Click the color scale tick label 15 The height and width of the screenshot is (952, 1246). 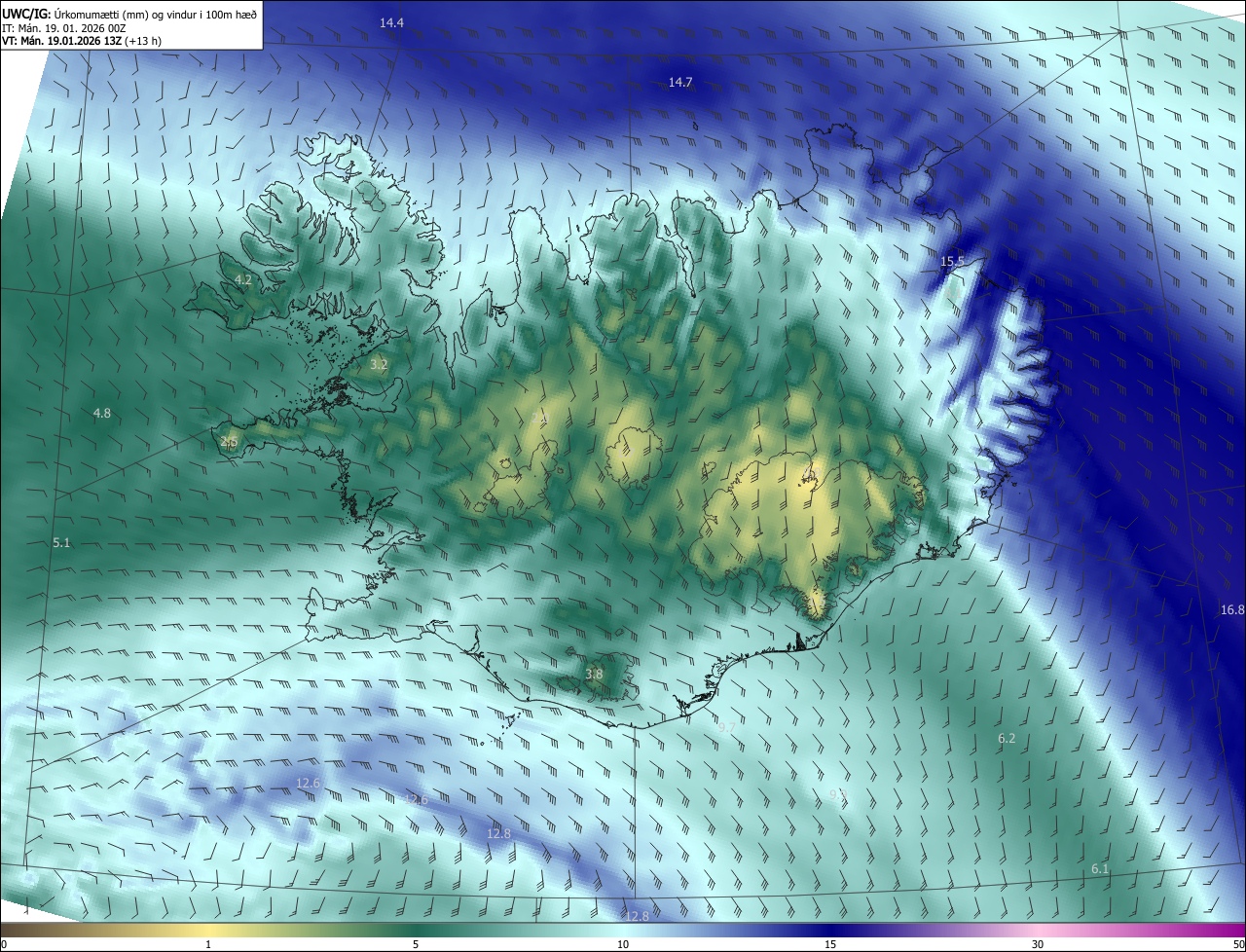pos(830,945)
